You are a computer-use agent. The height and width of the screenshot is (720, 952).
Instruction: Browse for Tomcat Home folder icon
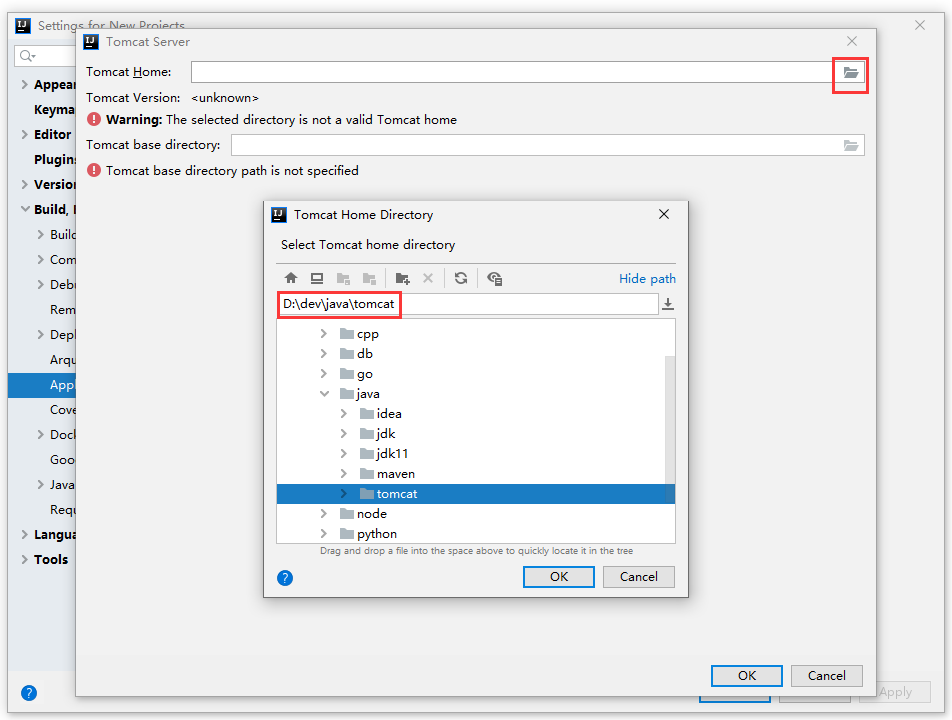[x=851, y=73]
